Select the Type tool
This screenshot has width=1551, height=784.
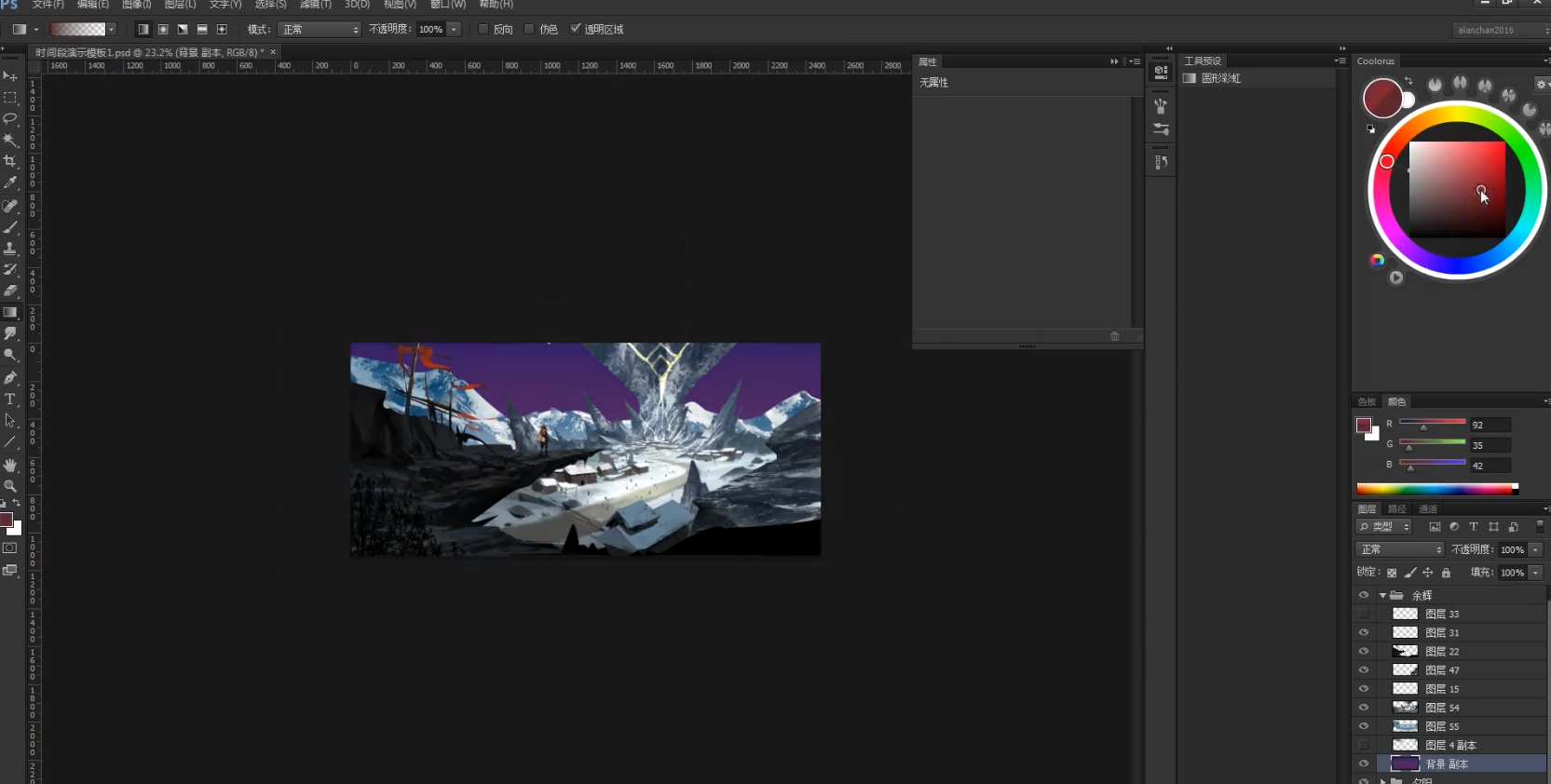(x=10, y=399)
